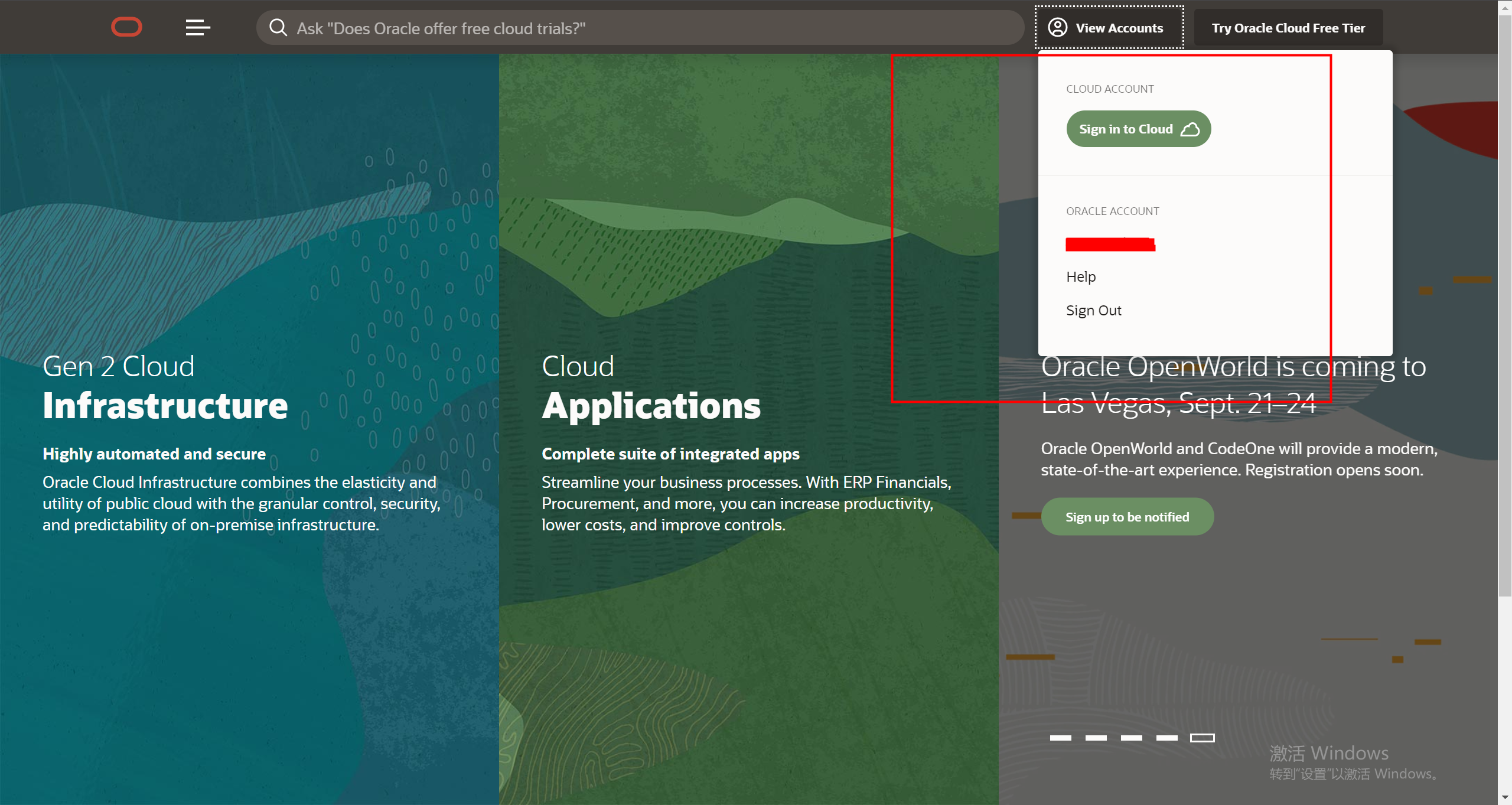This screenshot has height=805, width=1512.
Task: Switch to the third carousel slide indicator
Action: pos(1131,738)
